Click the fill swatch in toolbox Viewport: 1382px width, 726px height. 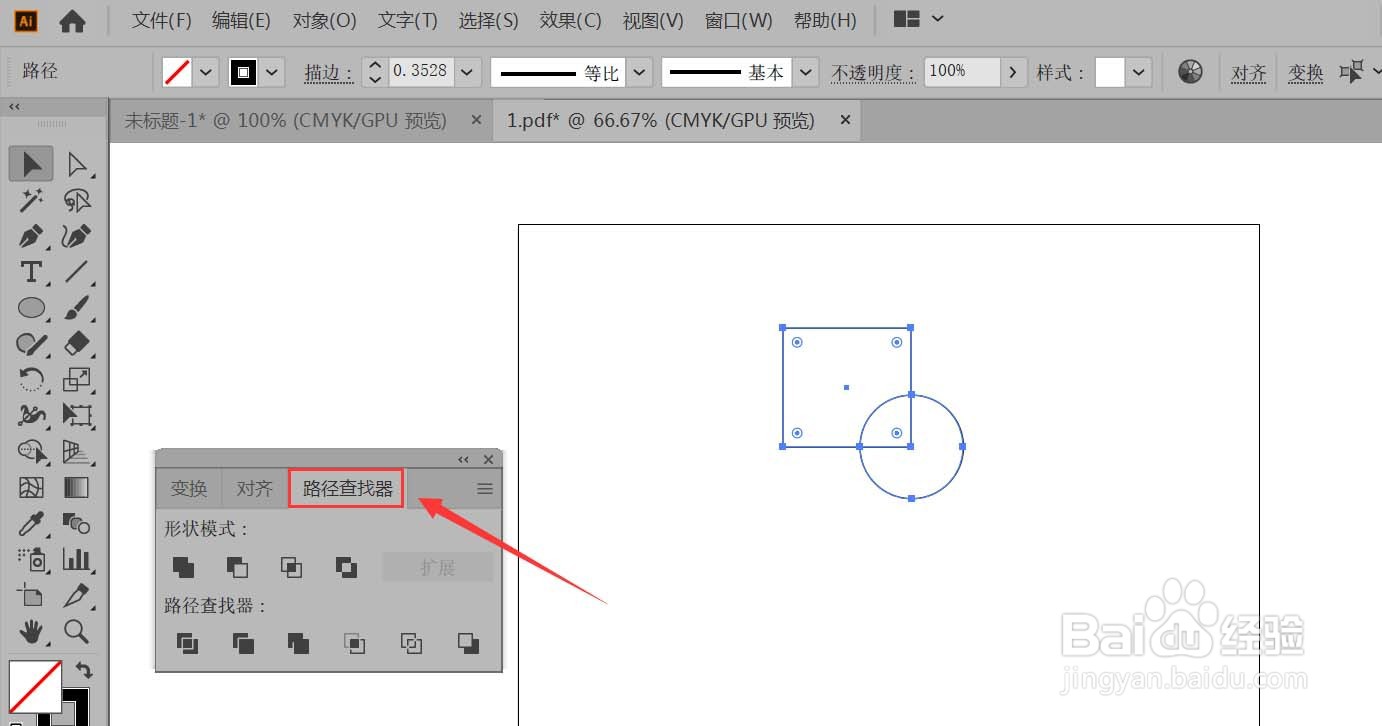(35, 686)
